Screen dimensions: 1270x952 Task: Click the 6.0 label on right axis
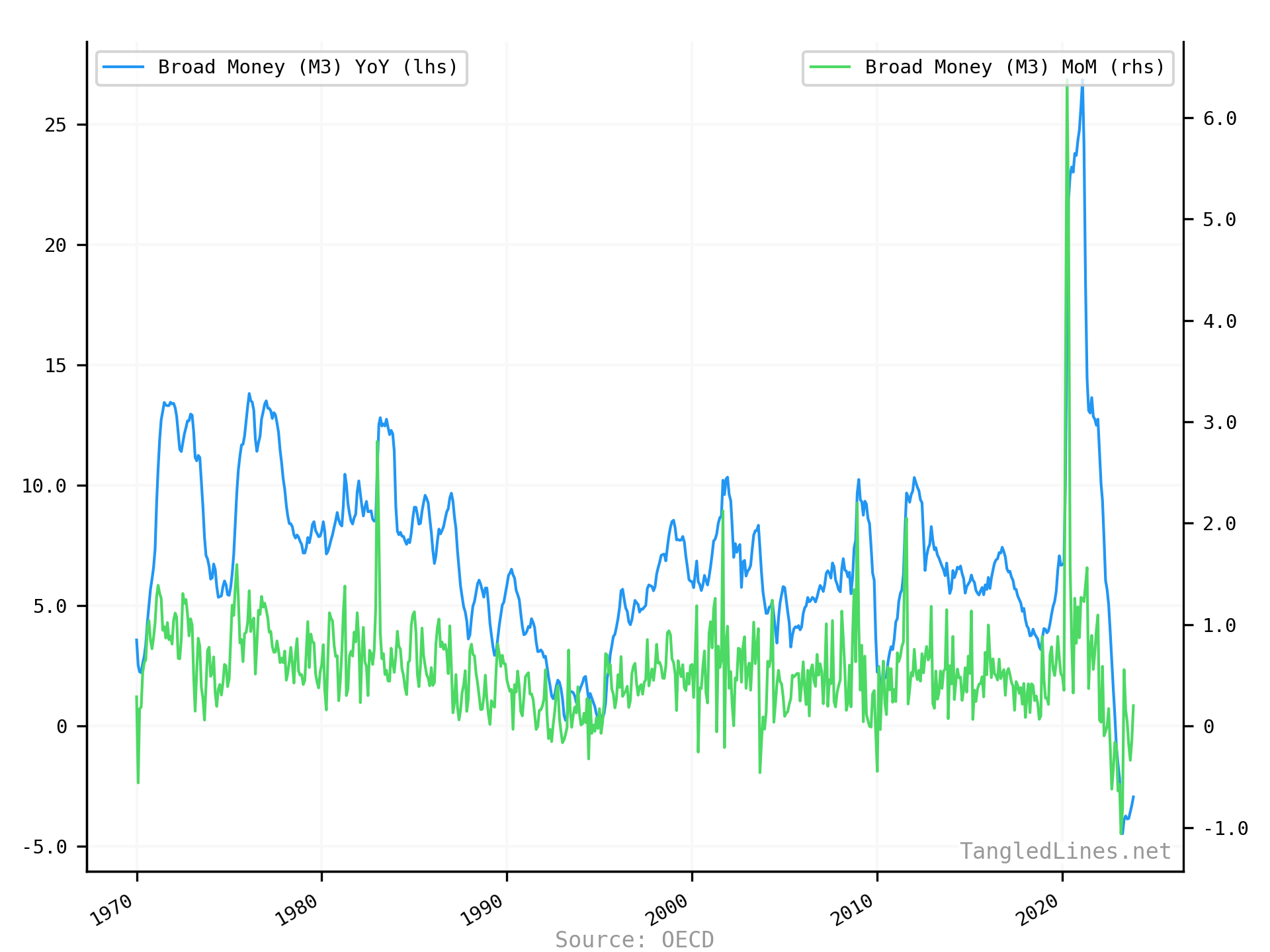[1220, 118]
